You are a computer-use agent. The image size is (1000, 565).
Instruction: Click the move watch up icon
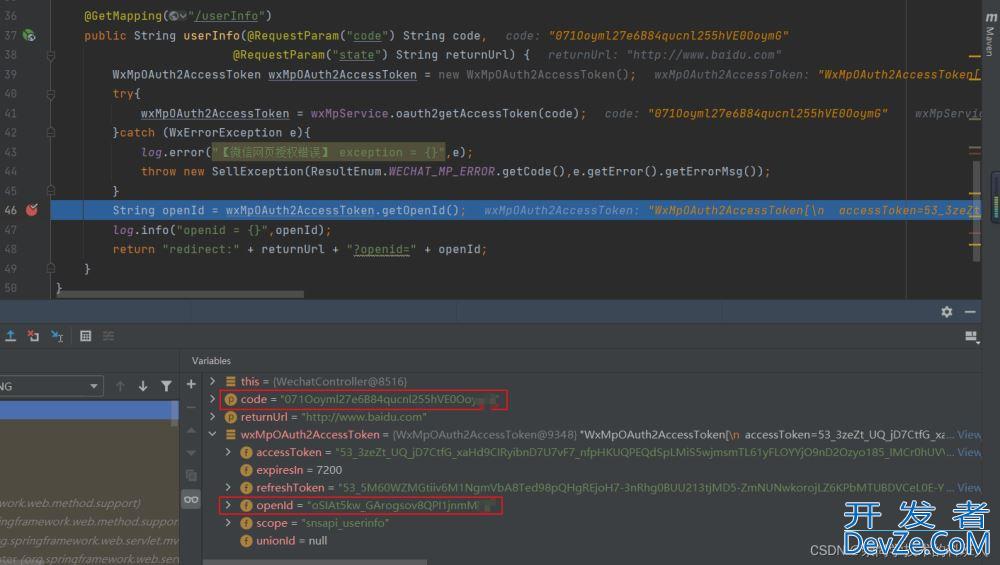[x=191, y=430]
